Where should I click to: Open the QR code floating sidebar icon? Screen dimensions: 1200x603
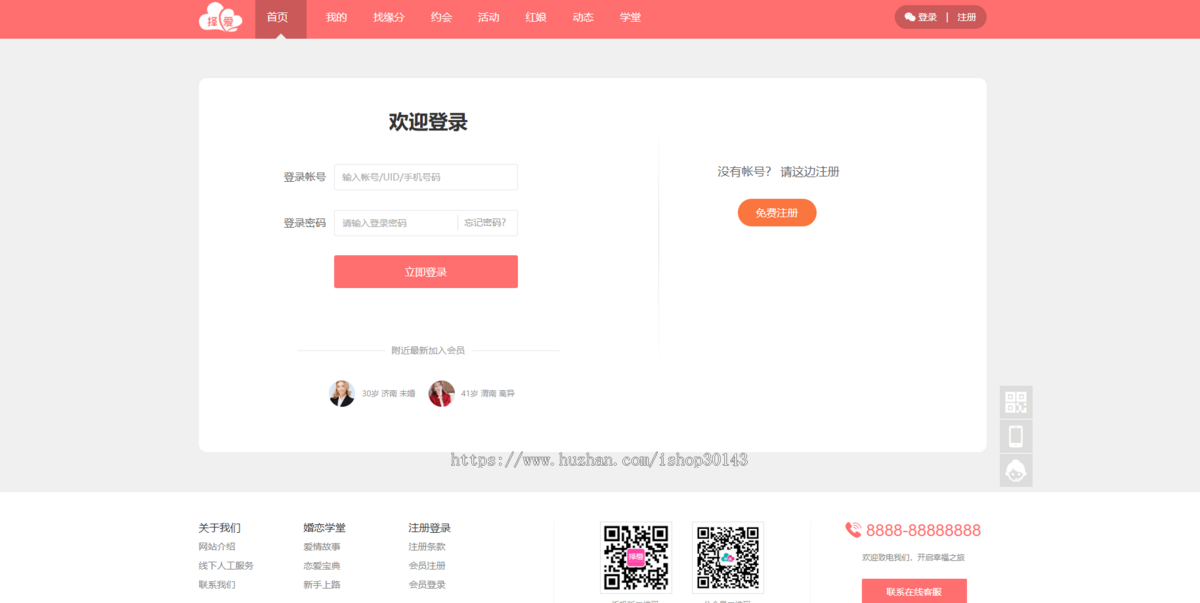(x=1016, y=400)
